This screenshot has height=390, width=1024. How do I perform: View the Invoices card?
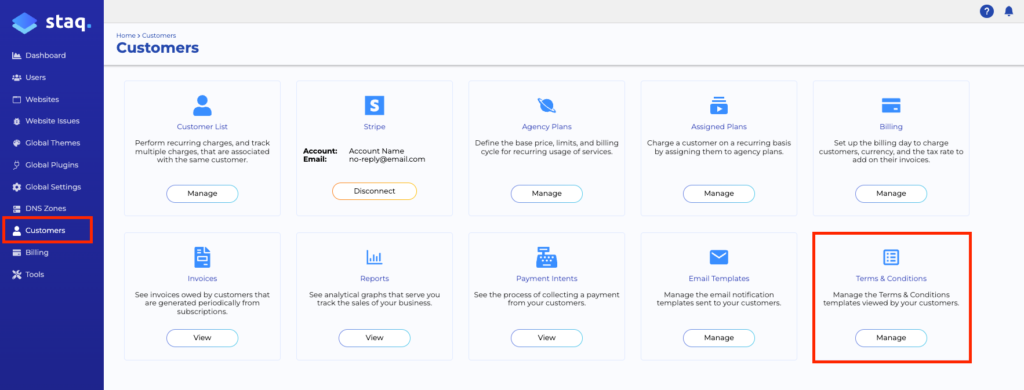pyautogui.click(x=202, y=338)
